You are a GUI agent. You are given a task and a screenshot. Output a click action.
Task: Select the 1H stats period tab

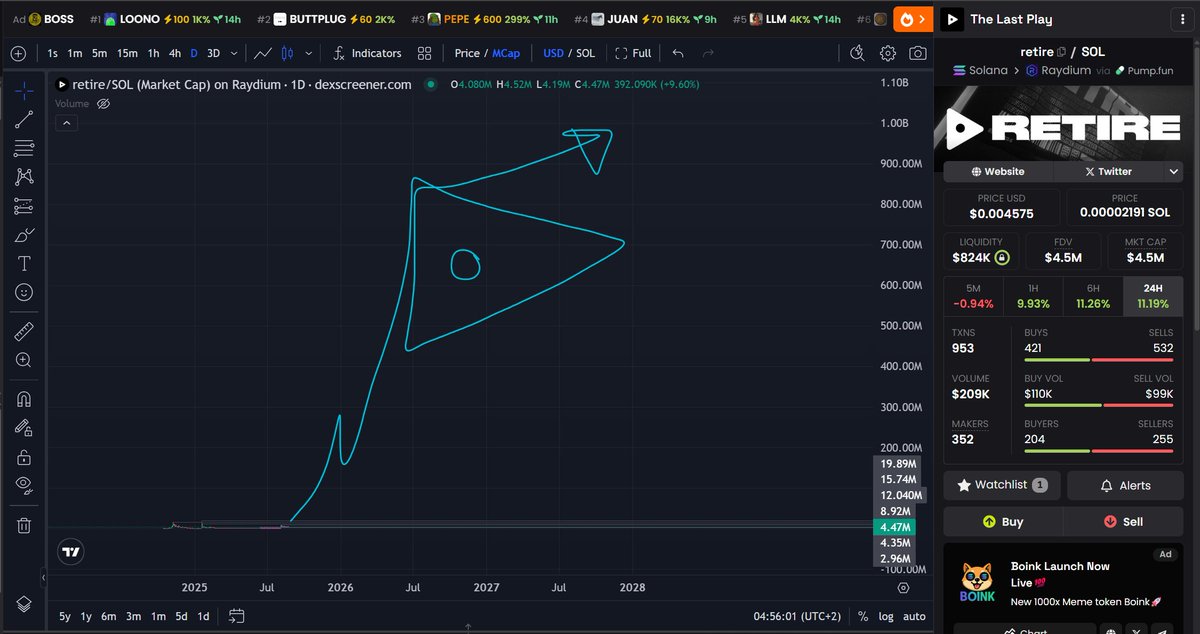[1034, 295]
